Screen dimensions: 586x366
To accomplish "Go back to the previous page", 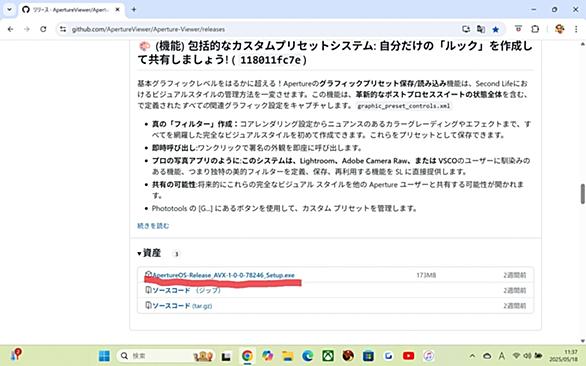I will click(10, 29).
